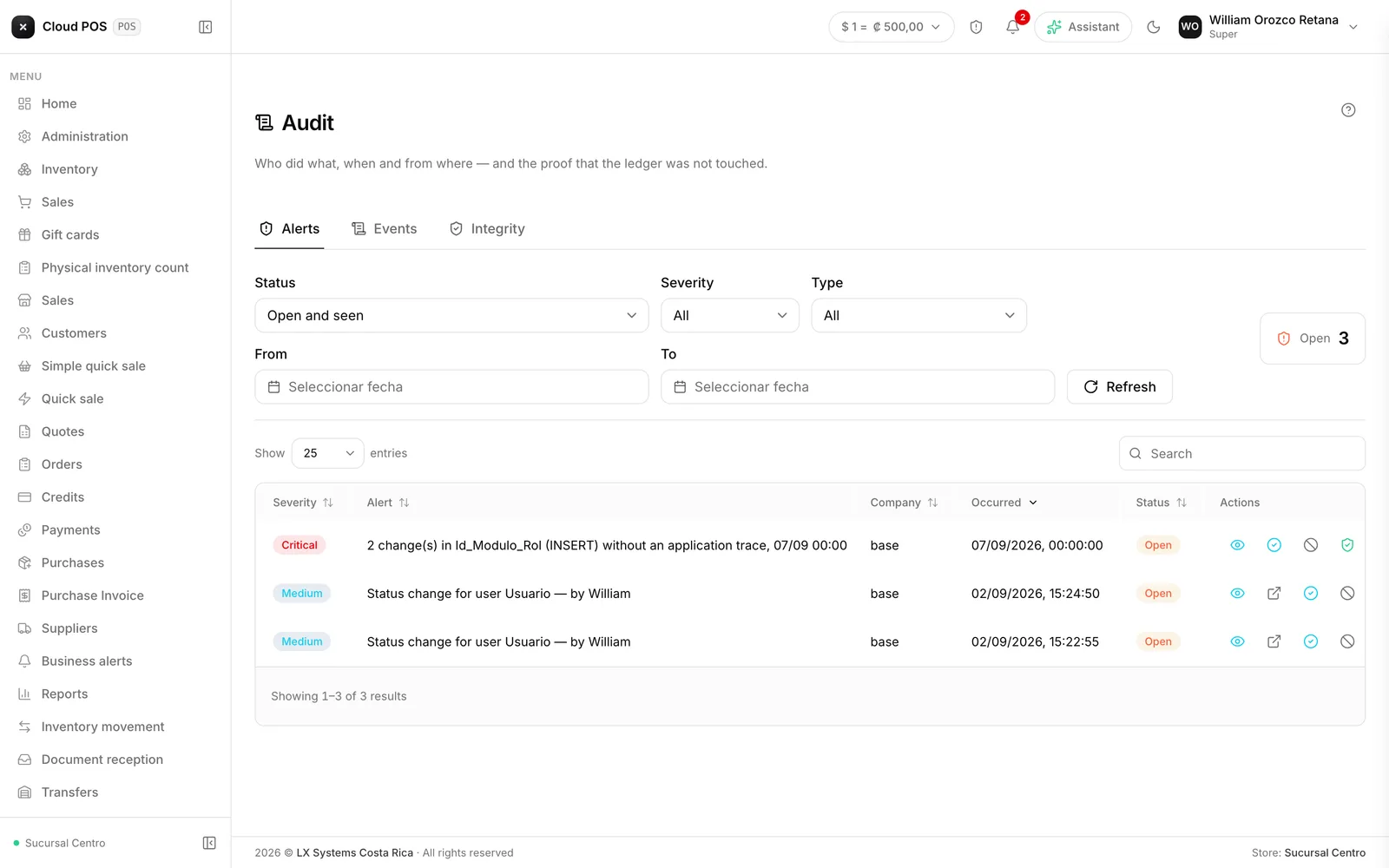Open the Status dropdown 'Open and seen'
Image resolution: width=1389 pixels, height=868 pixels.
451,316
